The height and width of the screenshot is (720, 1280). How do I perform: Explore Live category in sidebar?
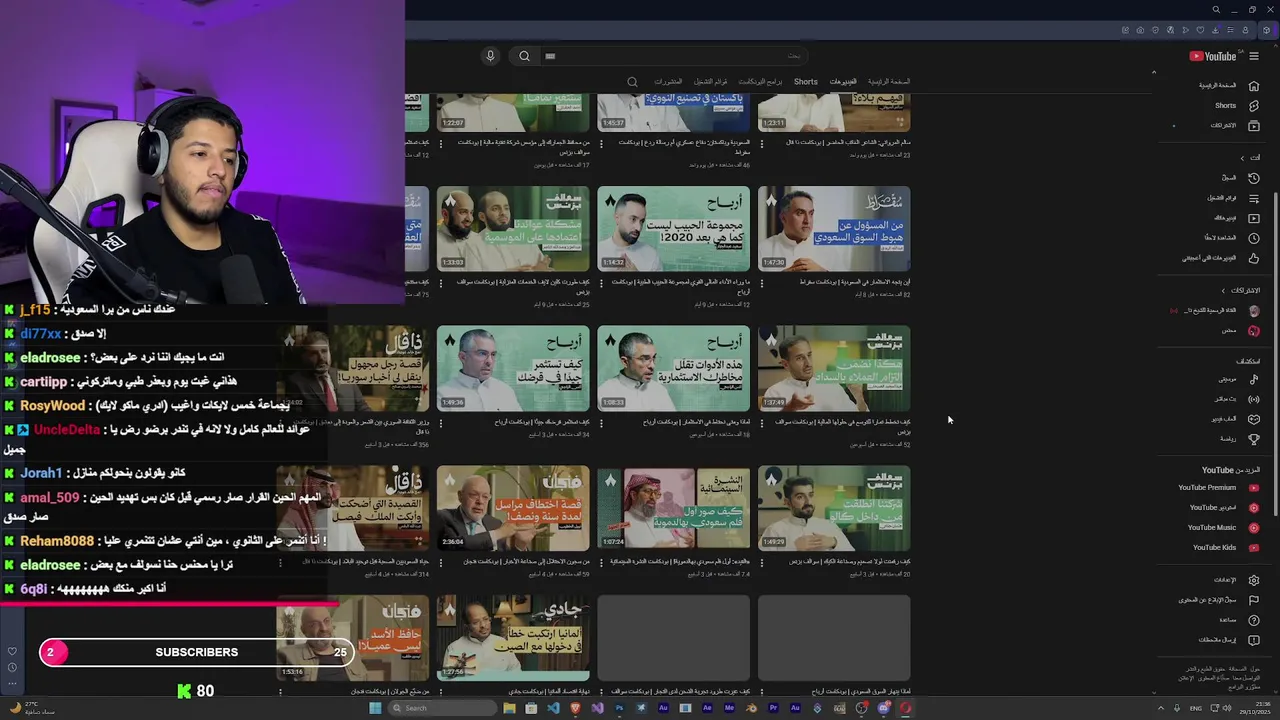tap(1236, 399)
